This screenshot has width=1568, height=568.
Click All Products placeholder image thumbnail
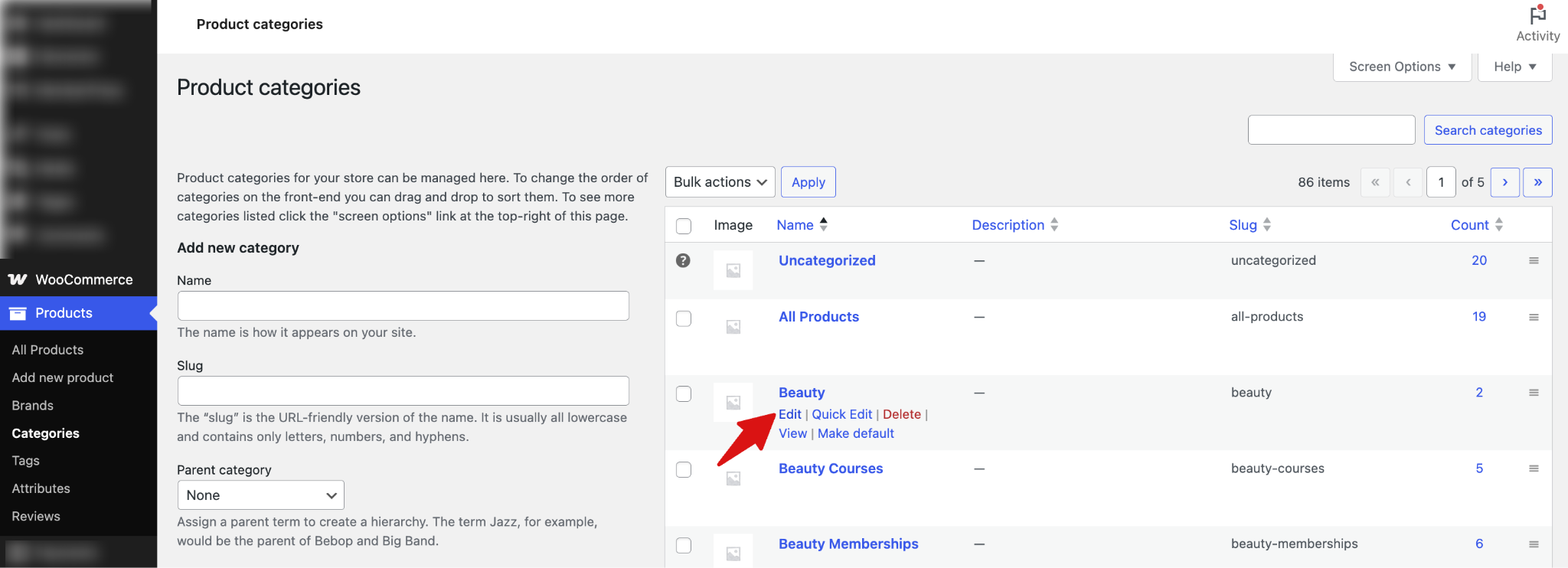(733, 327)
